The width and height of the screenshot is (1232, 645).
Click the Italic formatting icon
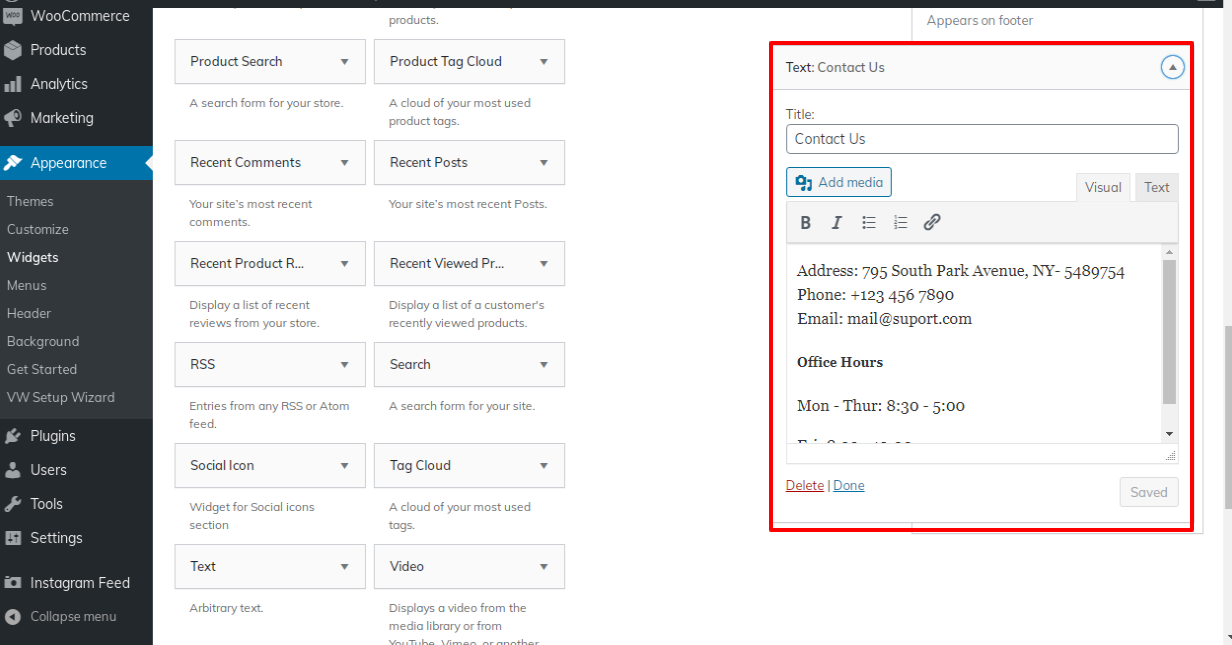coord(837,223)
